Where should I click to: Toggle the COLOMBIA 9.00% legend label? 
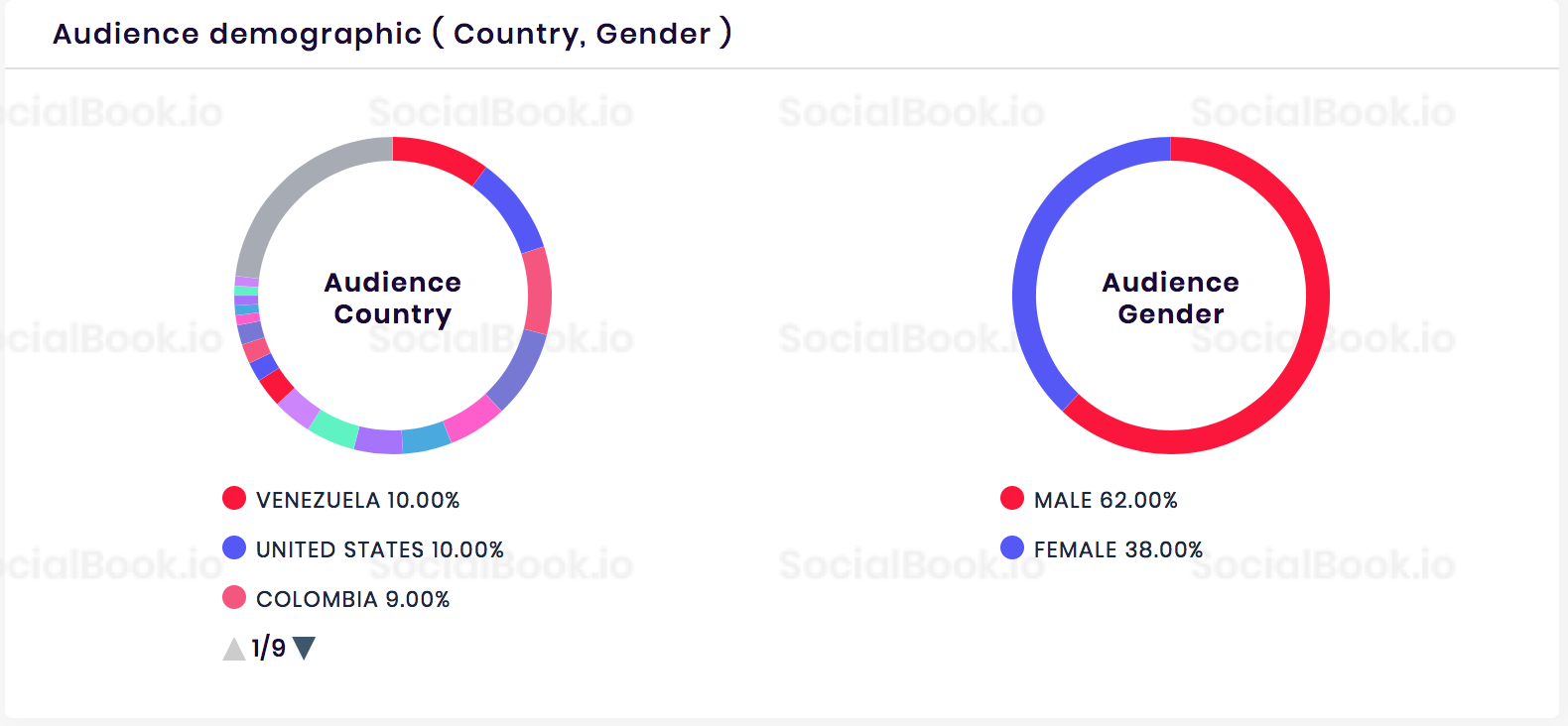point(352,599)
